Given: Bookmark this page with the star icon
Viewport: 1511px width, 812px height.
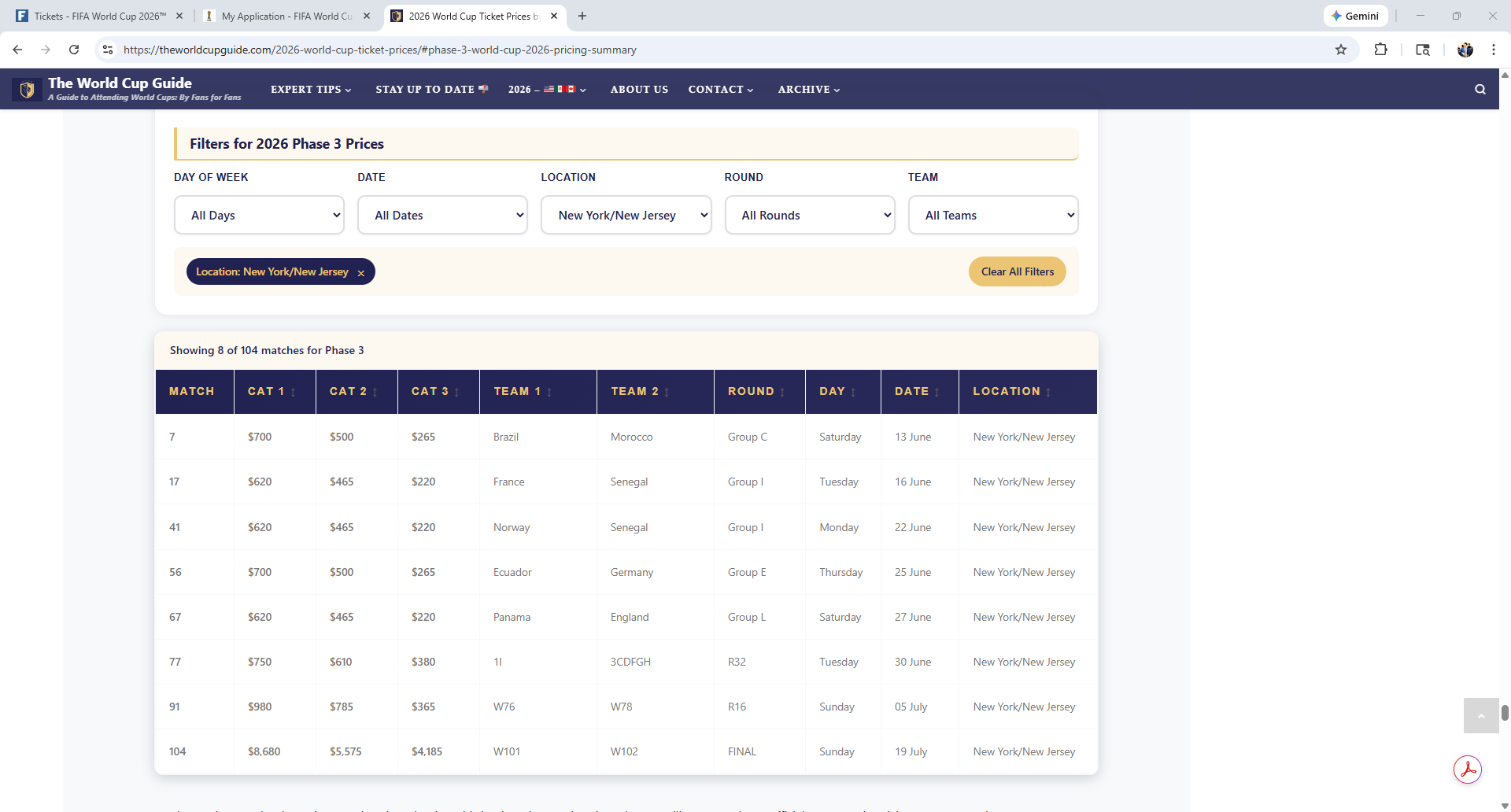Looking at the screenshot, I should pyautogui.click(x=1341, y=50).
